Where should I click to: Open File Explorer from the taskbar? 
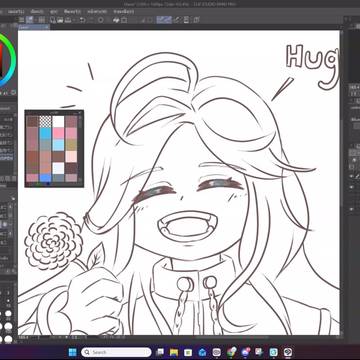pos(174,352)
